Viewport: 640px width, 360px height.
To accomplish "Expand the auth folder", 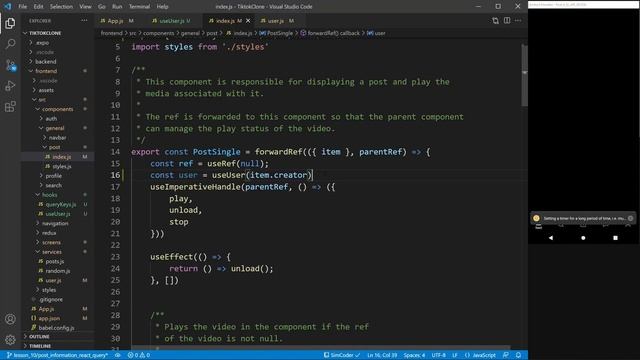I will point(51,119).
